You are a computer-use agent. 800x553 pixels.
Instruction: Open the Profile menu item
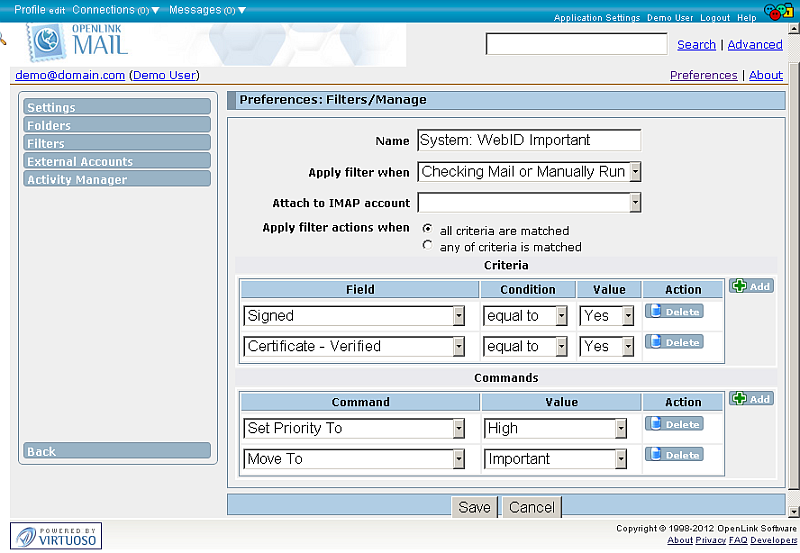(x=30, y=10)
